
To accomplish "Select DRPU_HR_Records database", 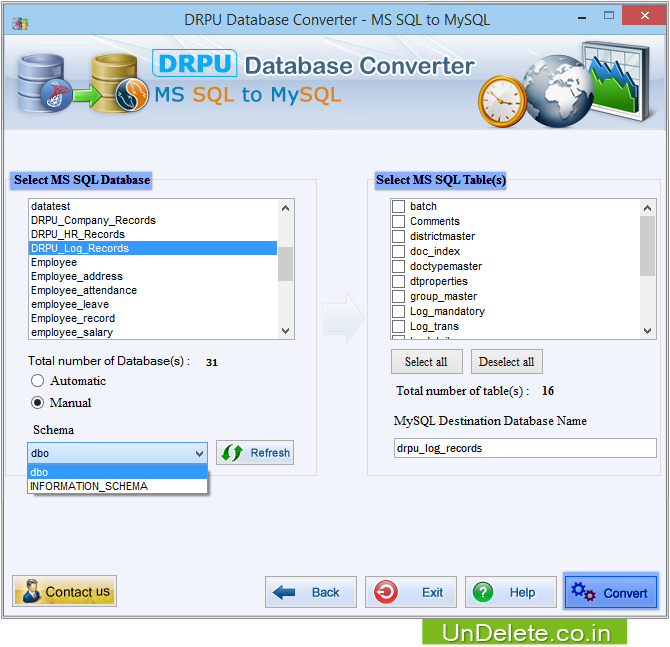I will coord(153,234).
